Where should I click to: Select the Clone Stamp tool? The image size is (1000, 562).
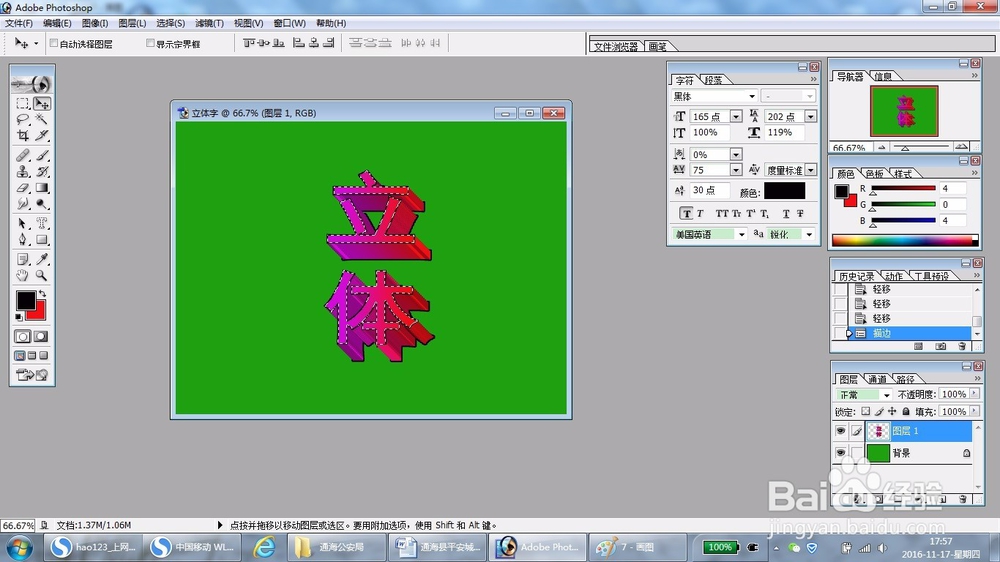click(23, 172)
